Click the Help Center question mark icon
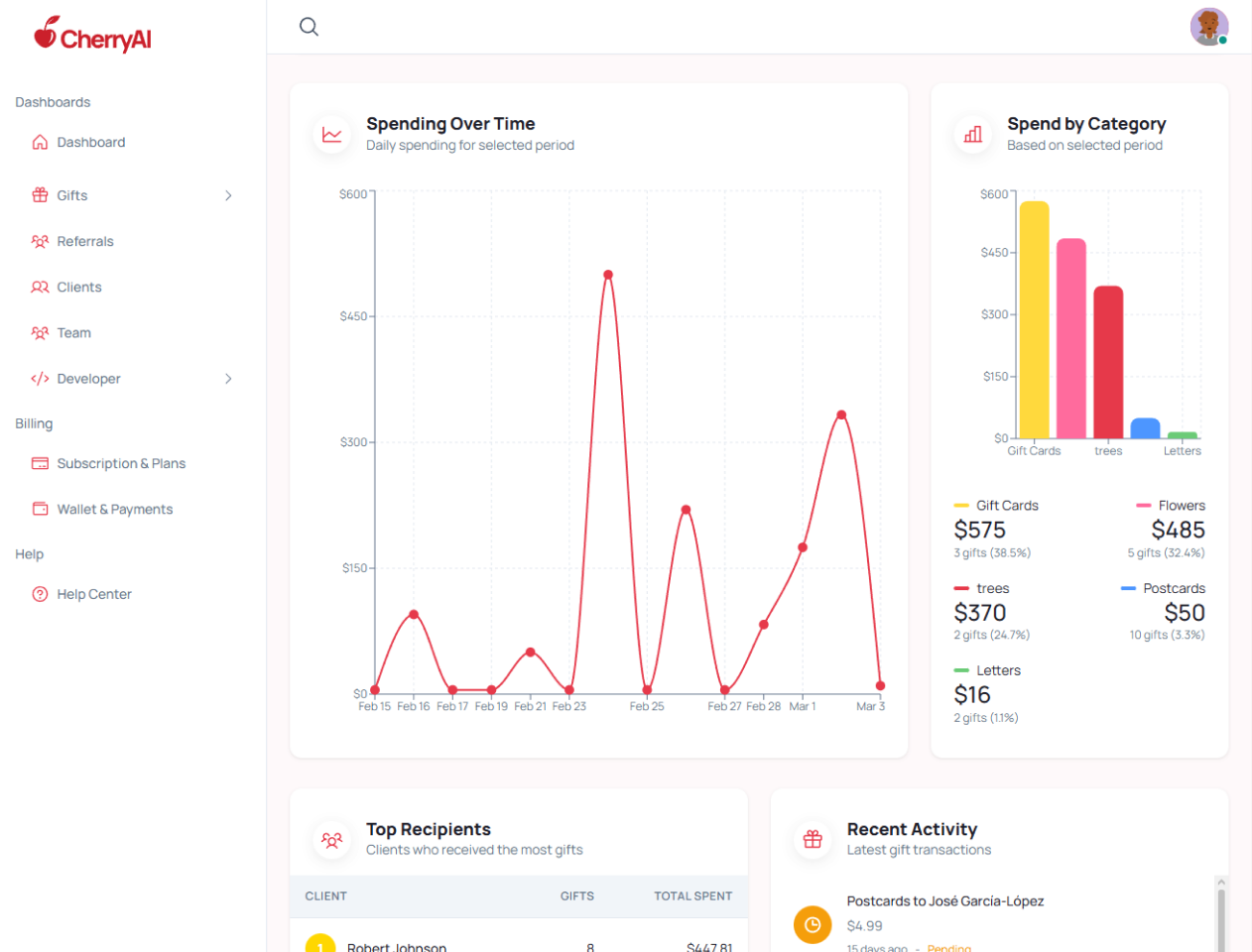1252x952 pixels. 40,594
